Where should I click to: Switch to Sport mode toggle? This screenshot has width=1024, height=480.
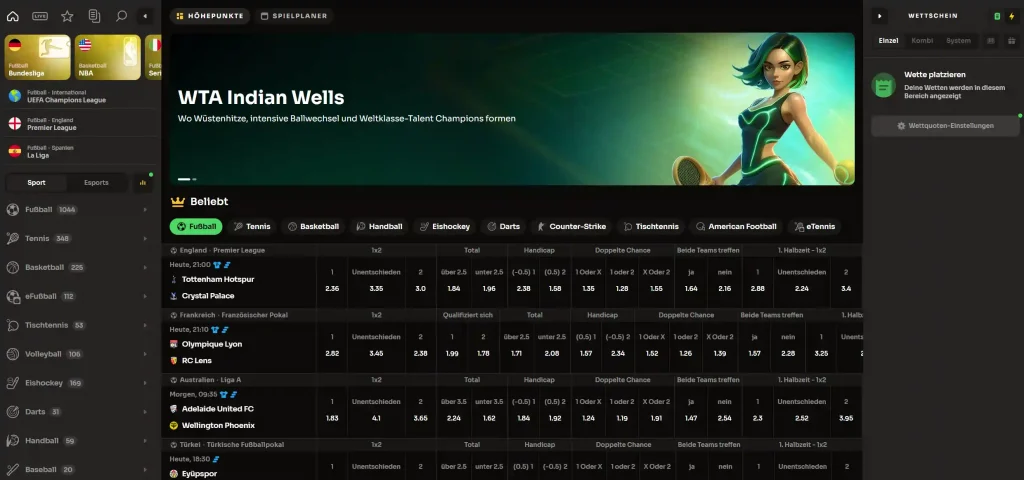pos(37,183)
